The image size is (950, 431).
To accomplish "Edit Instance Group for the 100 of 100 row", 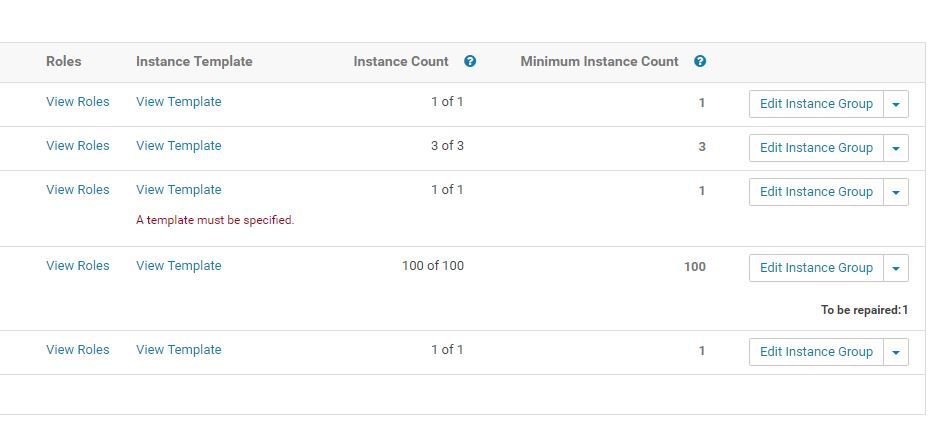I will tap(816, 268).
